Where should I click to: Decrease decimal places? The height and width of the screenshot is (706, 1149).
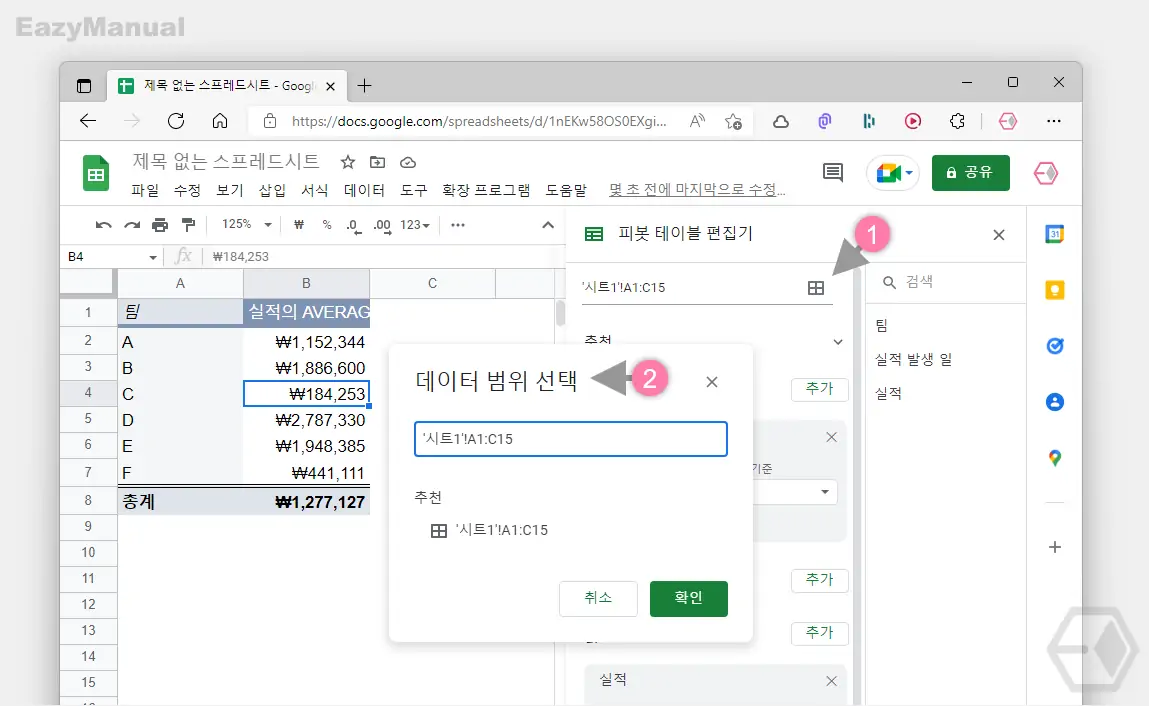click(x=354, y=226)
